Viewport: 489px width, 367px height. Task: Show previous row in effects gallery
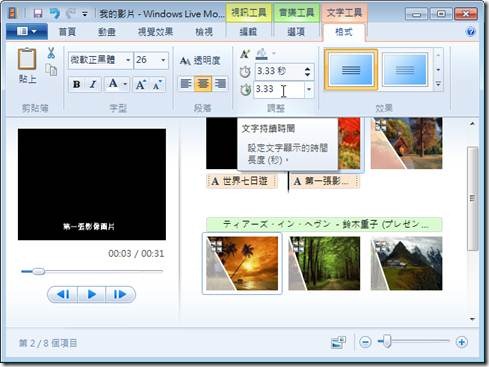[x=438, y=55]
